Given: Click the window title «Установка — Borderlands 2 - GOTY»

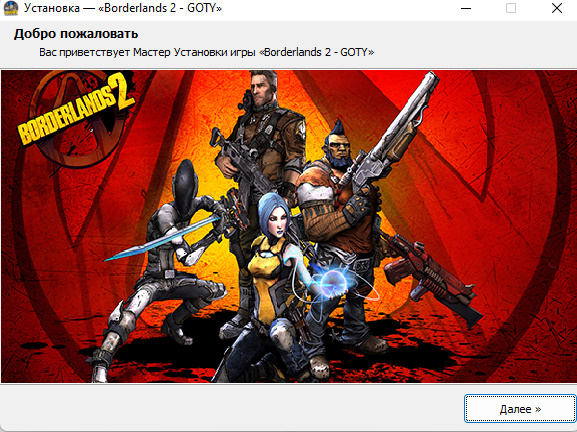Looking at the screenshot, I should [x=123, y=8].
